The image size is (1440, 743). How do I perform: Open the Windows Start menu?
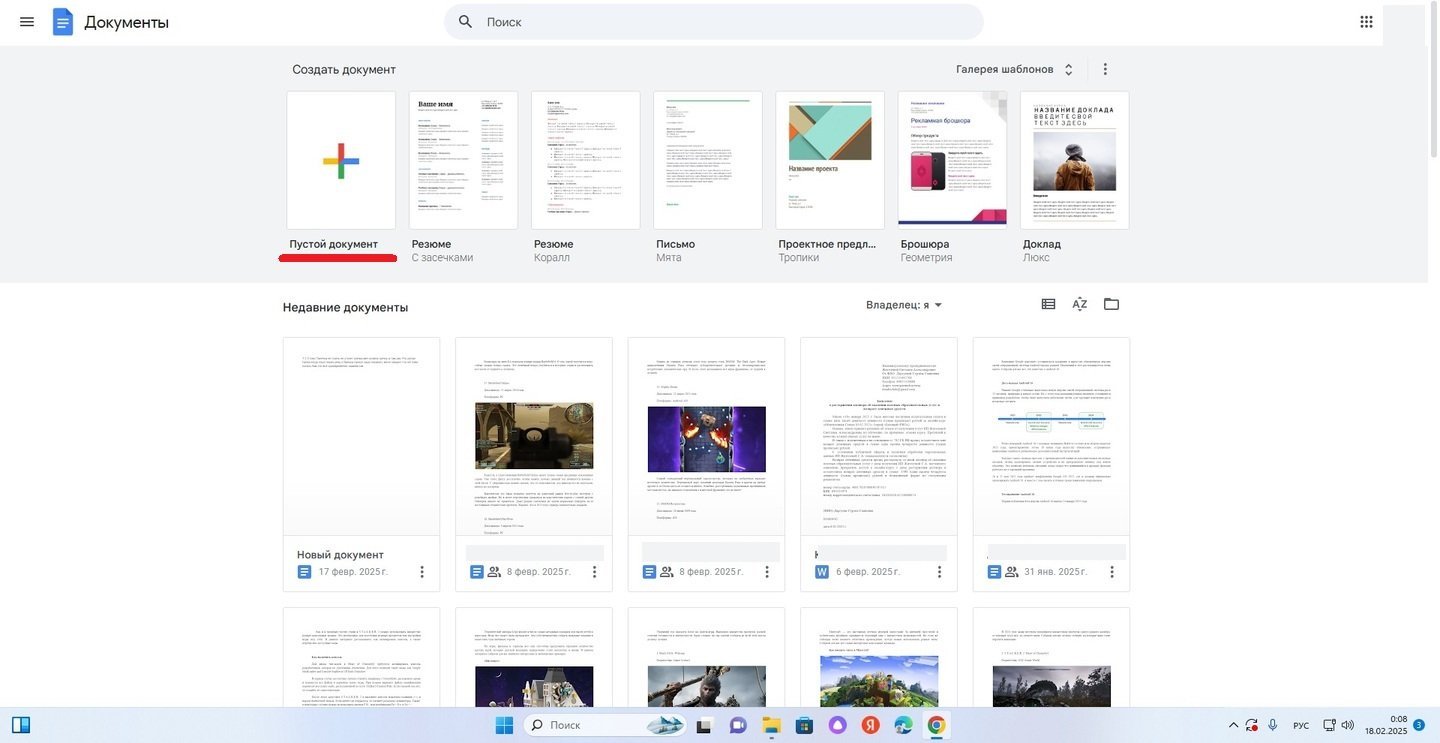click(504, 725)
